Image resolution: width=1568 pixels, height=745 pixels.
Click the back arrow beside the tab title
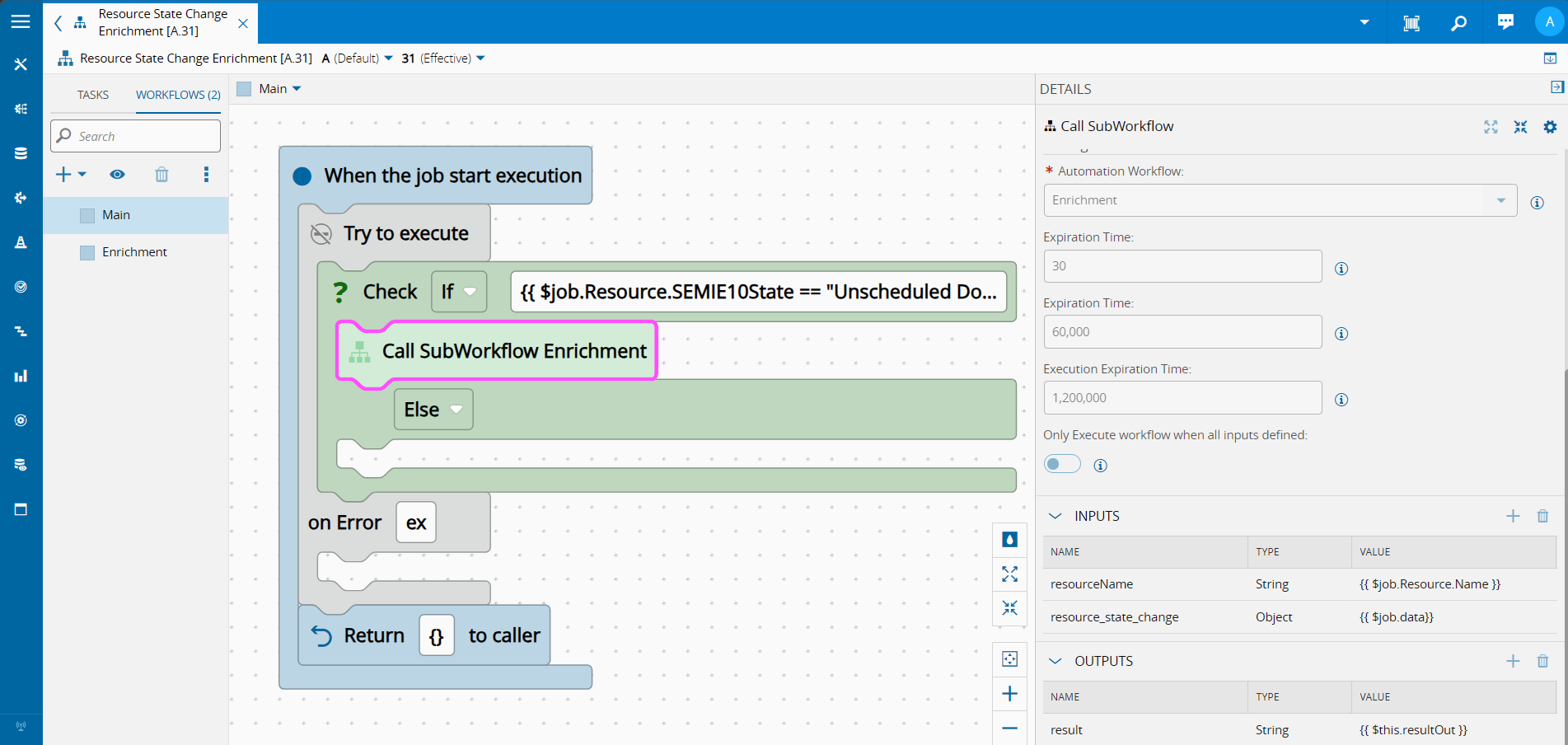pyautogui.click(x=56, y=23)
